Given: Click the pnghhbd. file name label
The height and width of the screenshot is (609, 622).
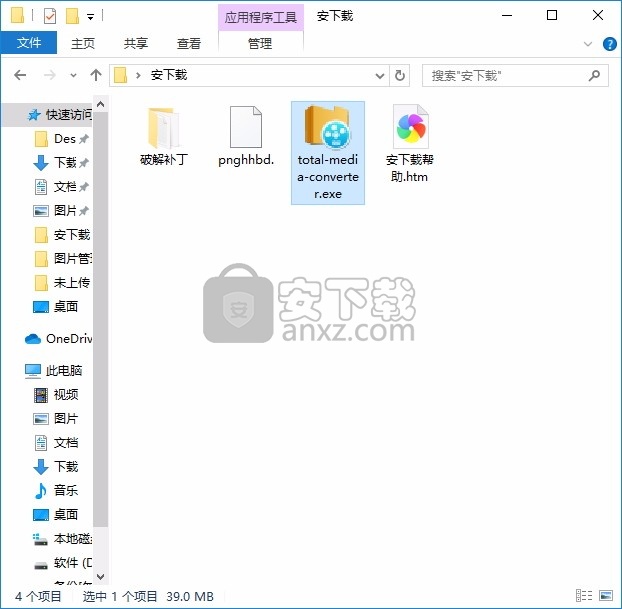Looking at the screenshot, I should 246,159.
